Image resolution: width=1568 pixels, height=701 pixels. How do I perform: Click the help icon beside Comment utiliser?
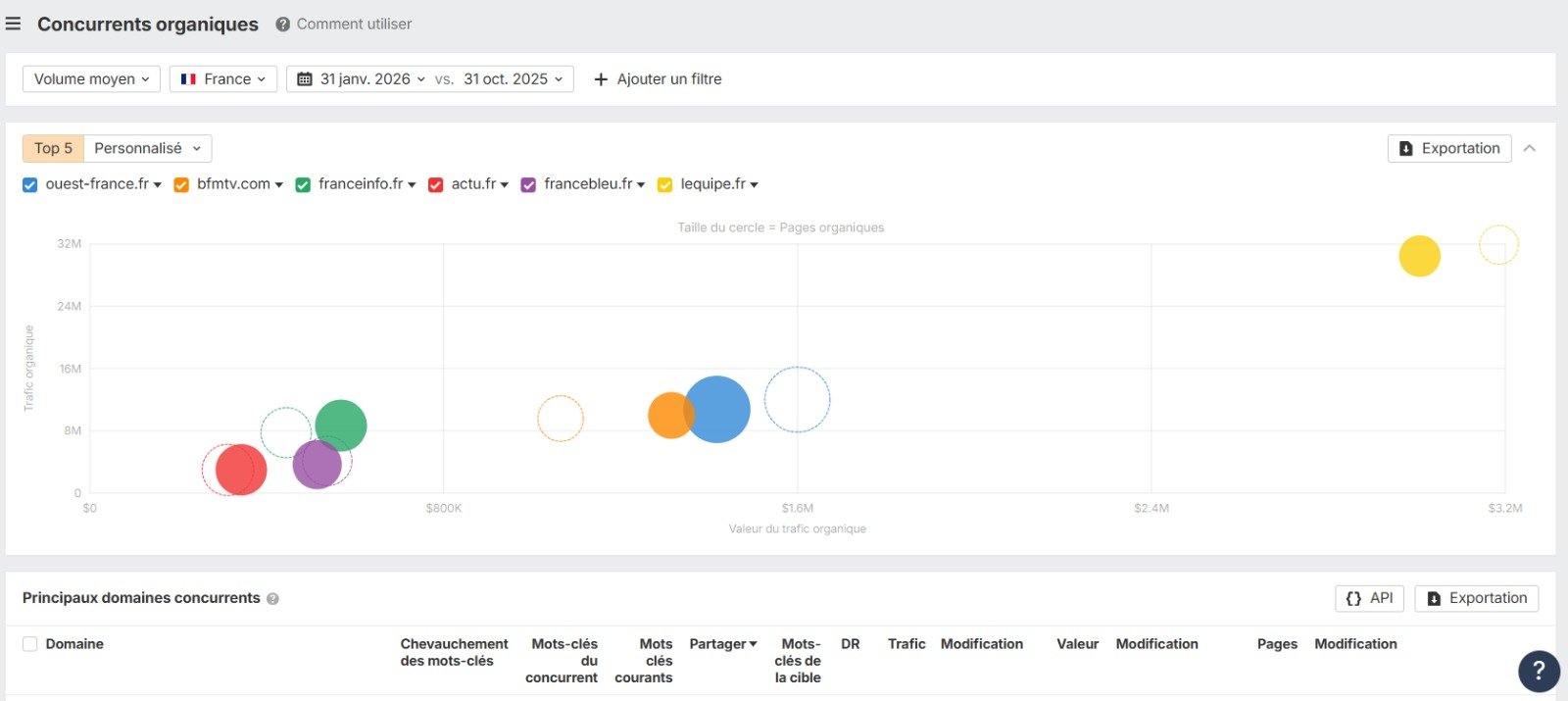coord(282,25)
